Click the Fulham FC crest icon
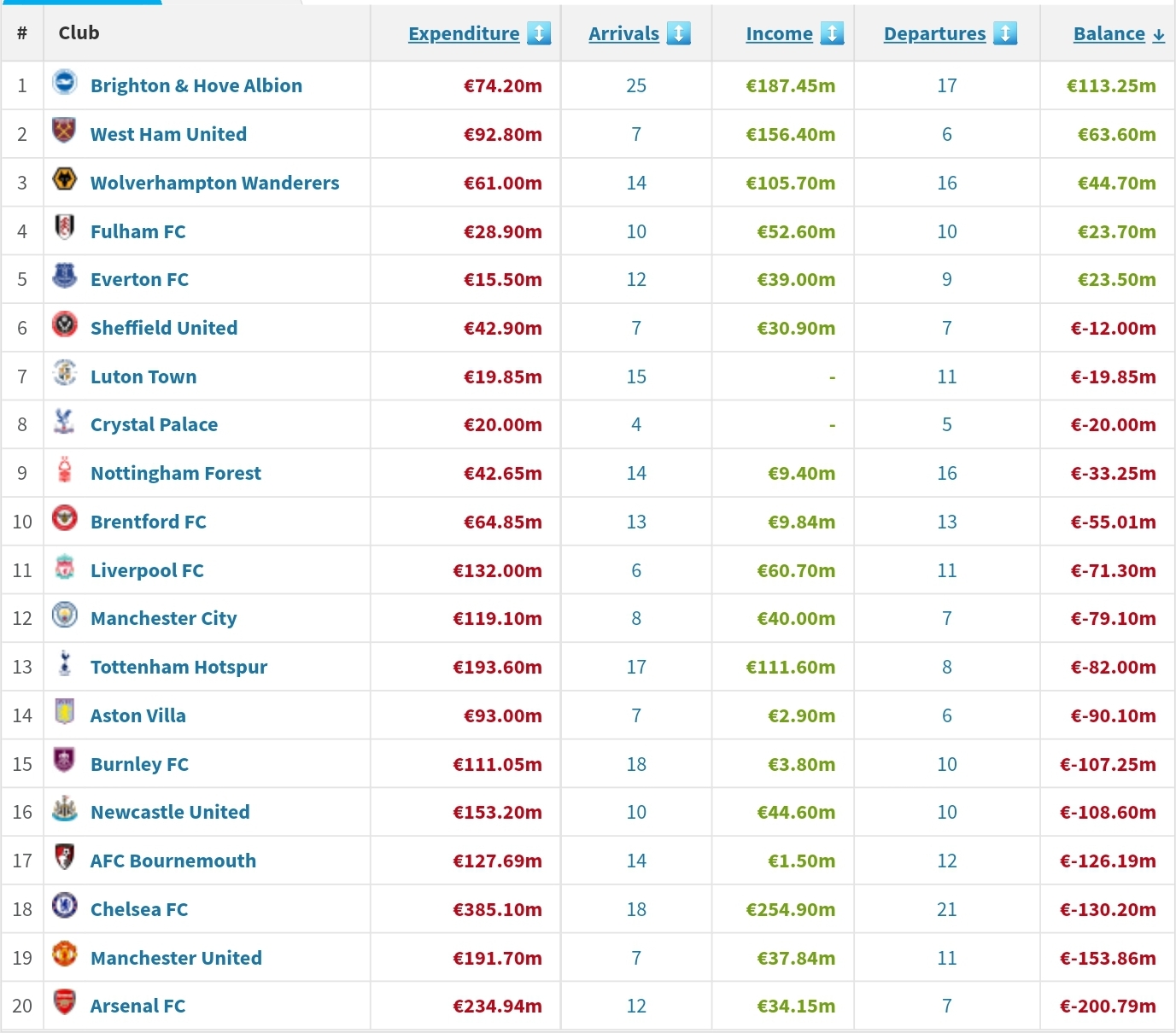The image size is (1176, 1033). pyautogui.click(x=64, y=228)
